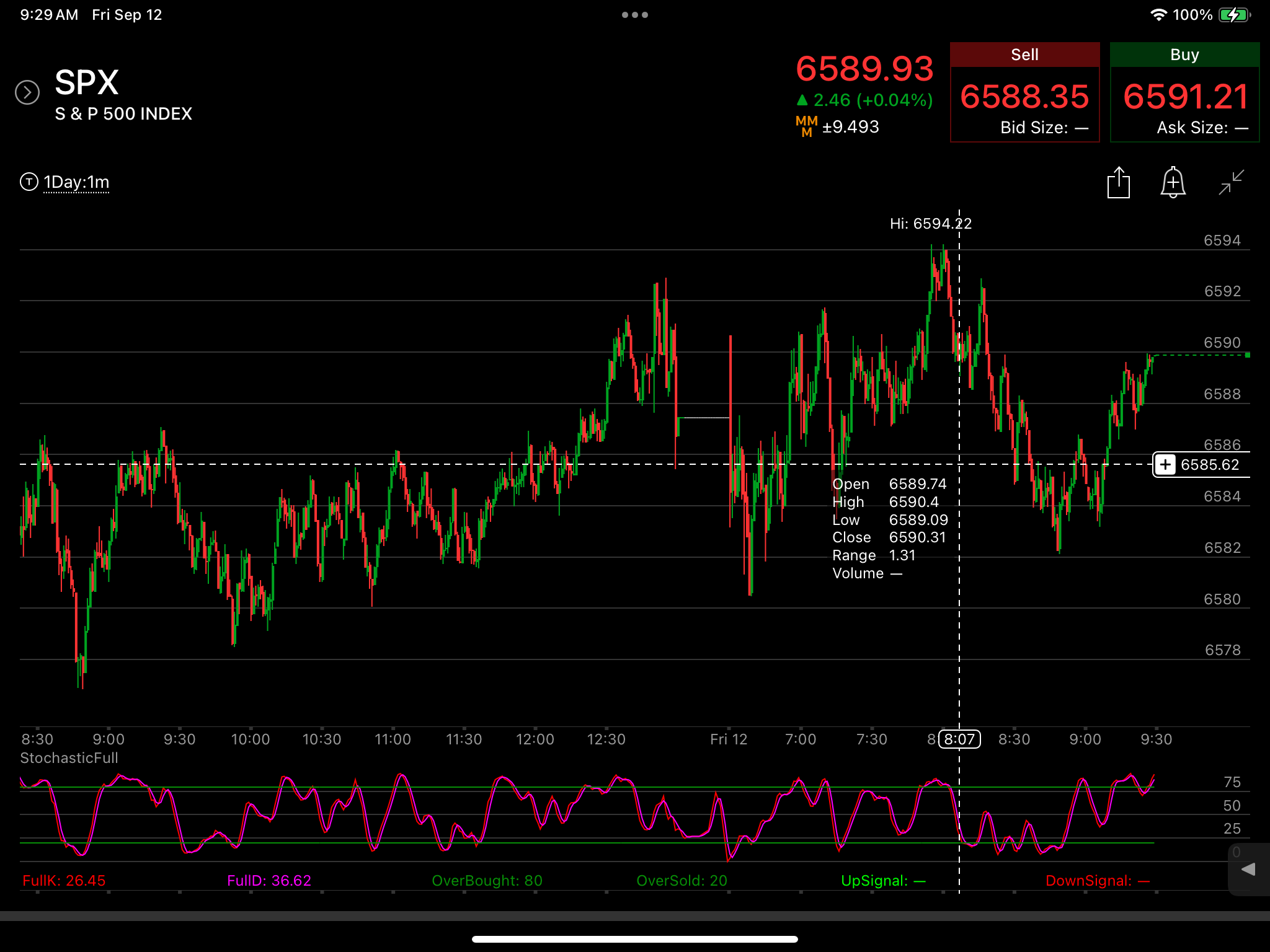The image size is (1270, 952).
Task: Tap the MMM market maker move icon
Action: (807, 126)
